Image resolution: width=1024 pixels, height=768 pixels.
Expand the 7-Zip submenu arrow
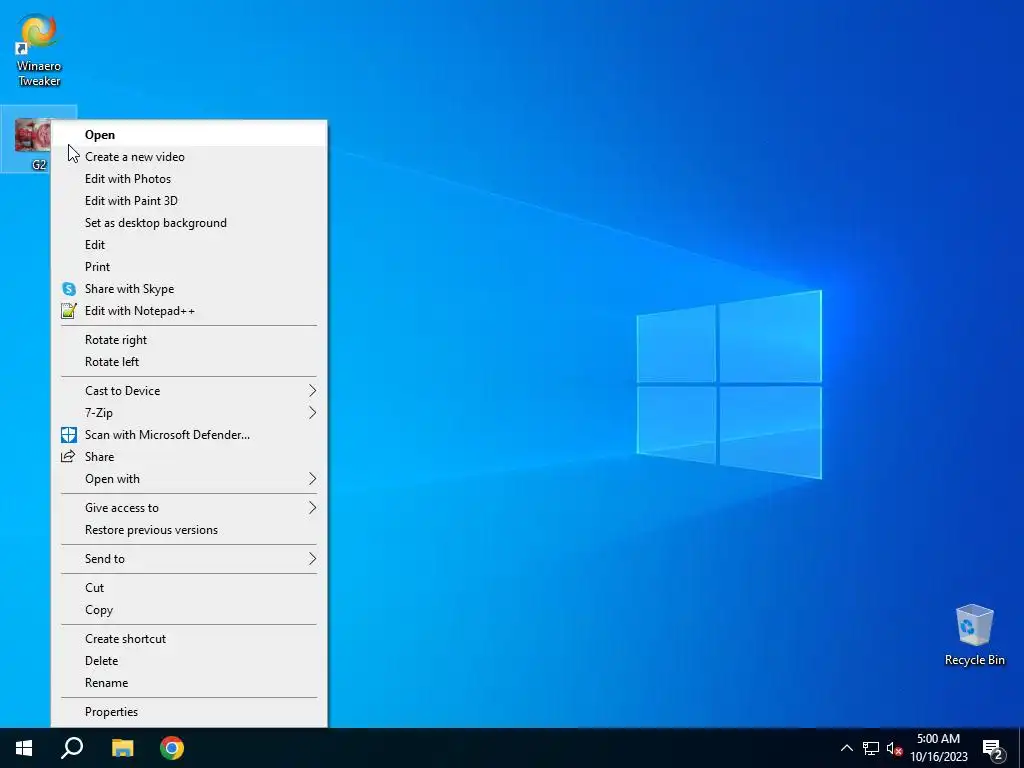[x=312, y=413]
